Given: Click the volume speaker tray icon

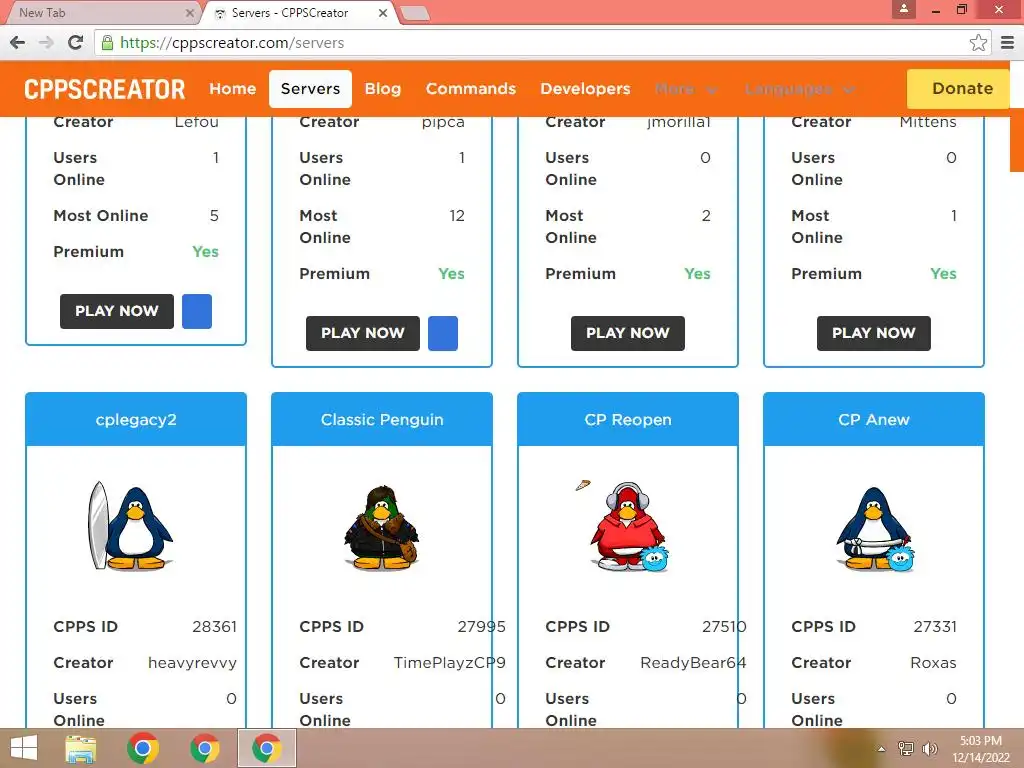Looking at the screenshot, I should pos(929,749).
